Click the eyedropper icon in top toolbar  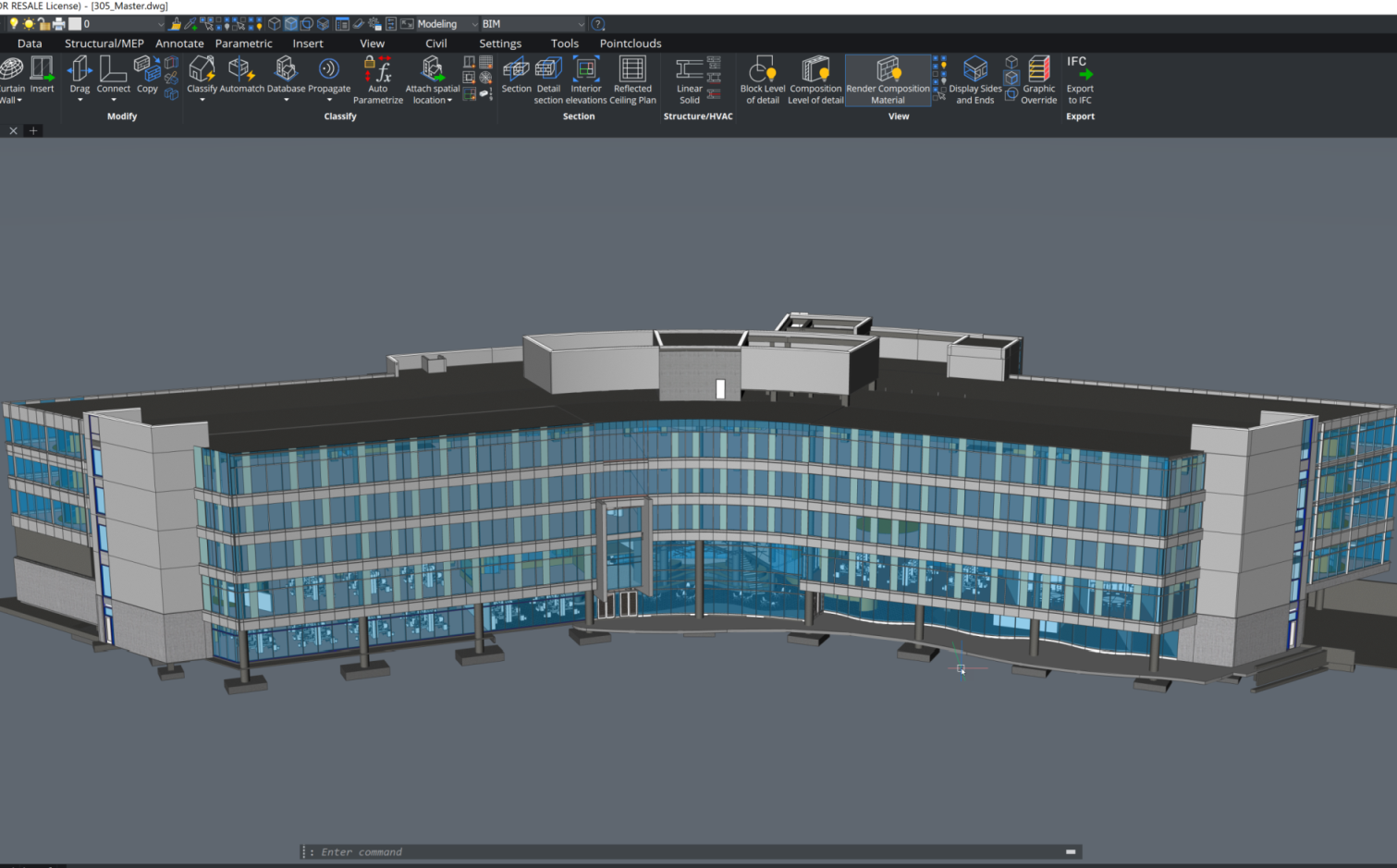tap(190, 24)
